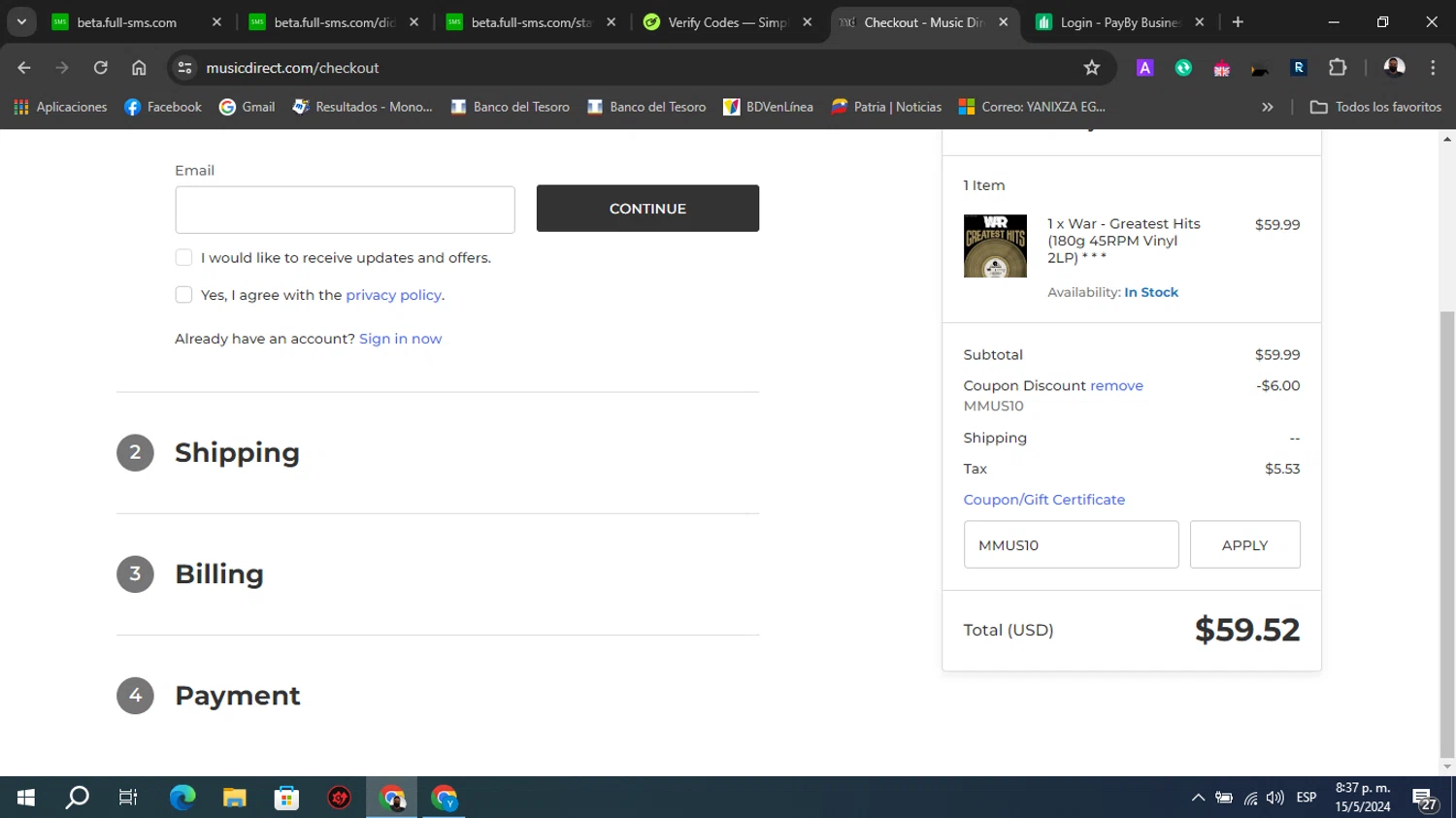The width and height of the screenshot is (1456, 818).
Task: Remove the coupon discount
Action: point(1116,385)
